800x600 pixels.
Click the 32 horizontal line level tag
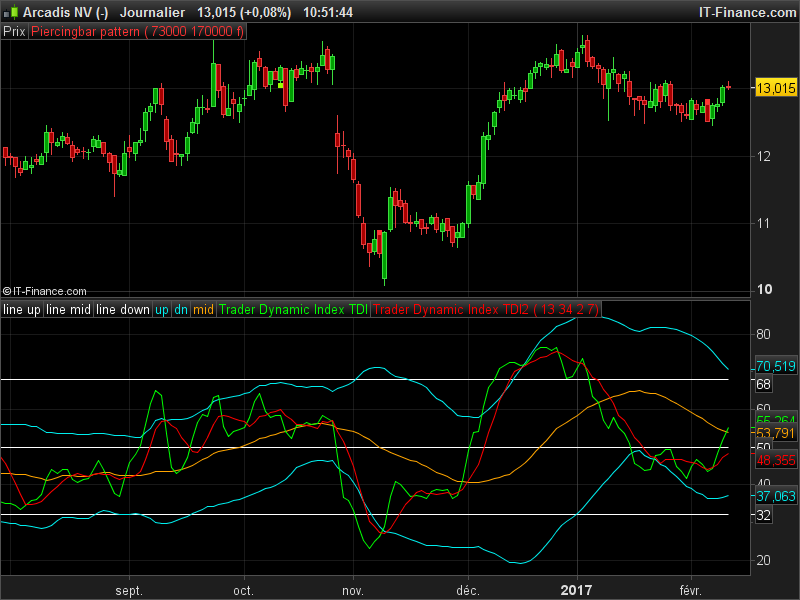pyautogui.click(x=763, y=515)
